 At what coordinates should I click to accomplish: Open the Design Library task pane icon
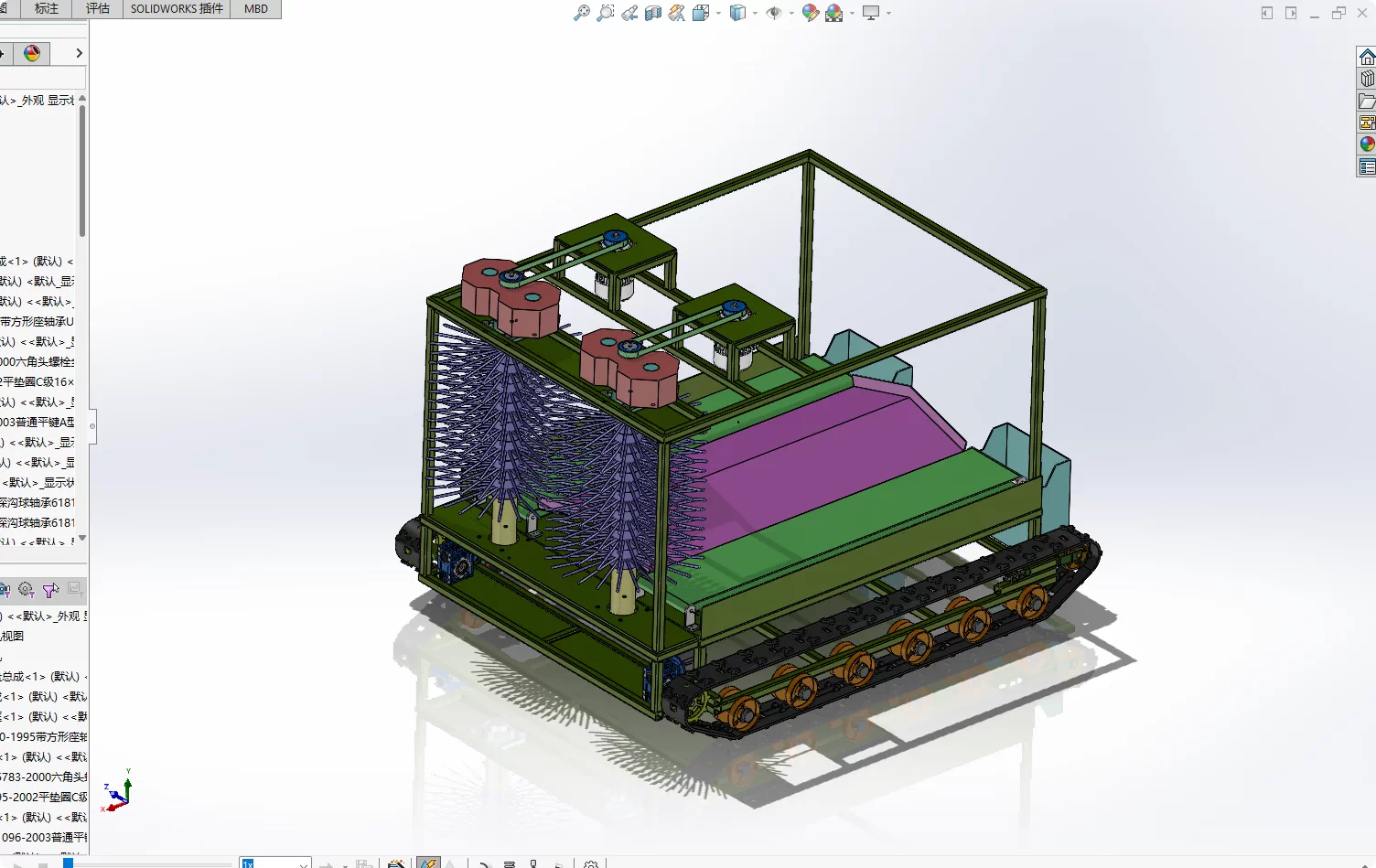pos(1367,79)
